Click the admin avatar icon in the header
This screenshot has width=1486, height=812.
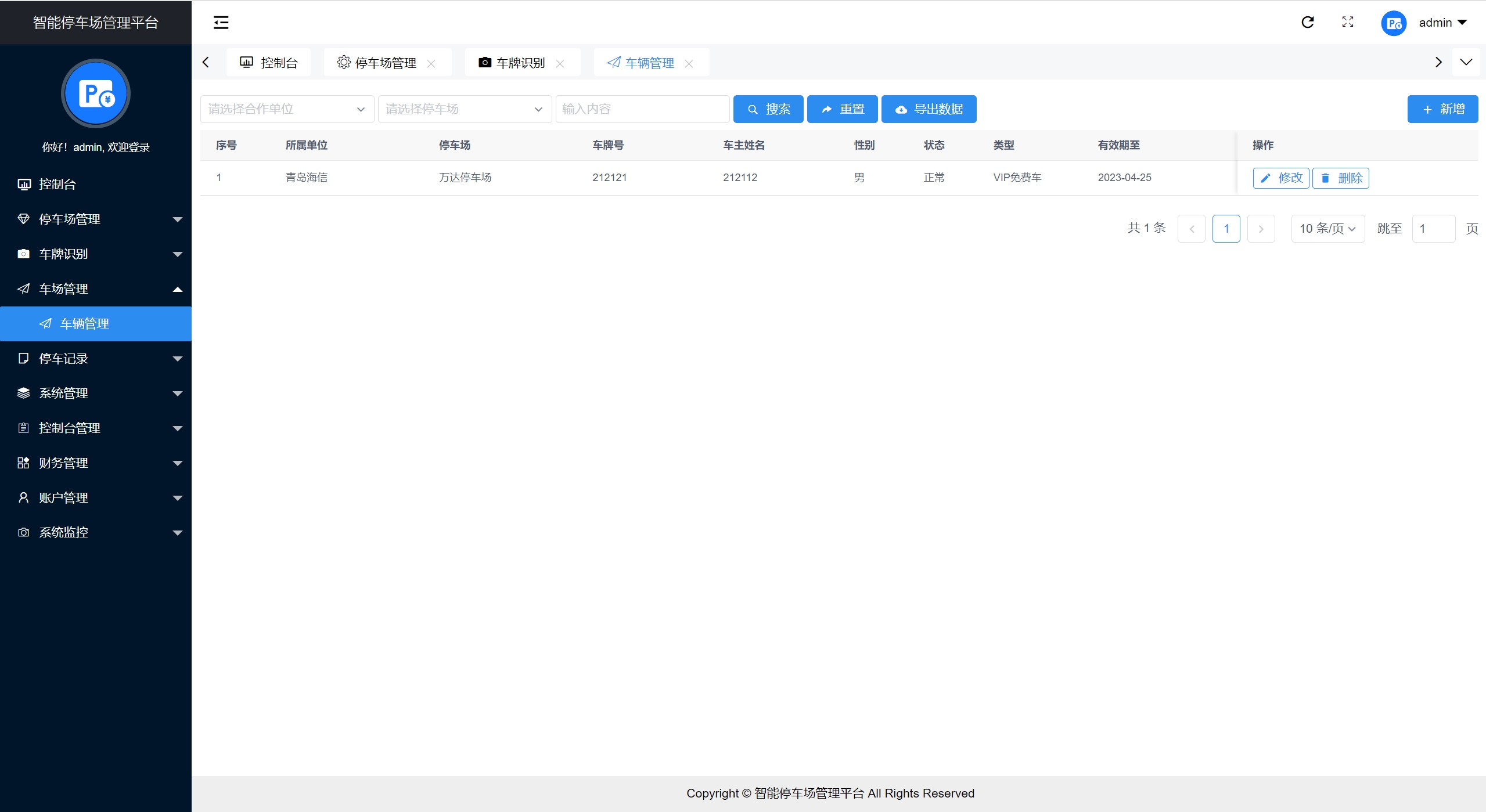click(x=1393, y=23)
